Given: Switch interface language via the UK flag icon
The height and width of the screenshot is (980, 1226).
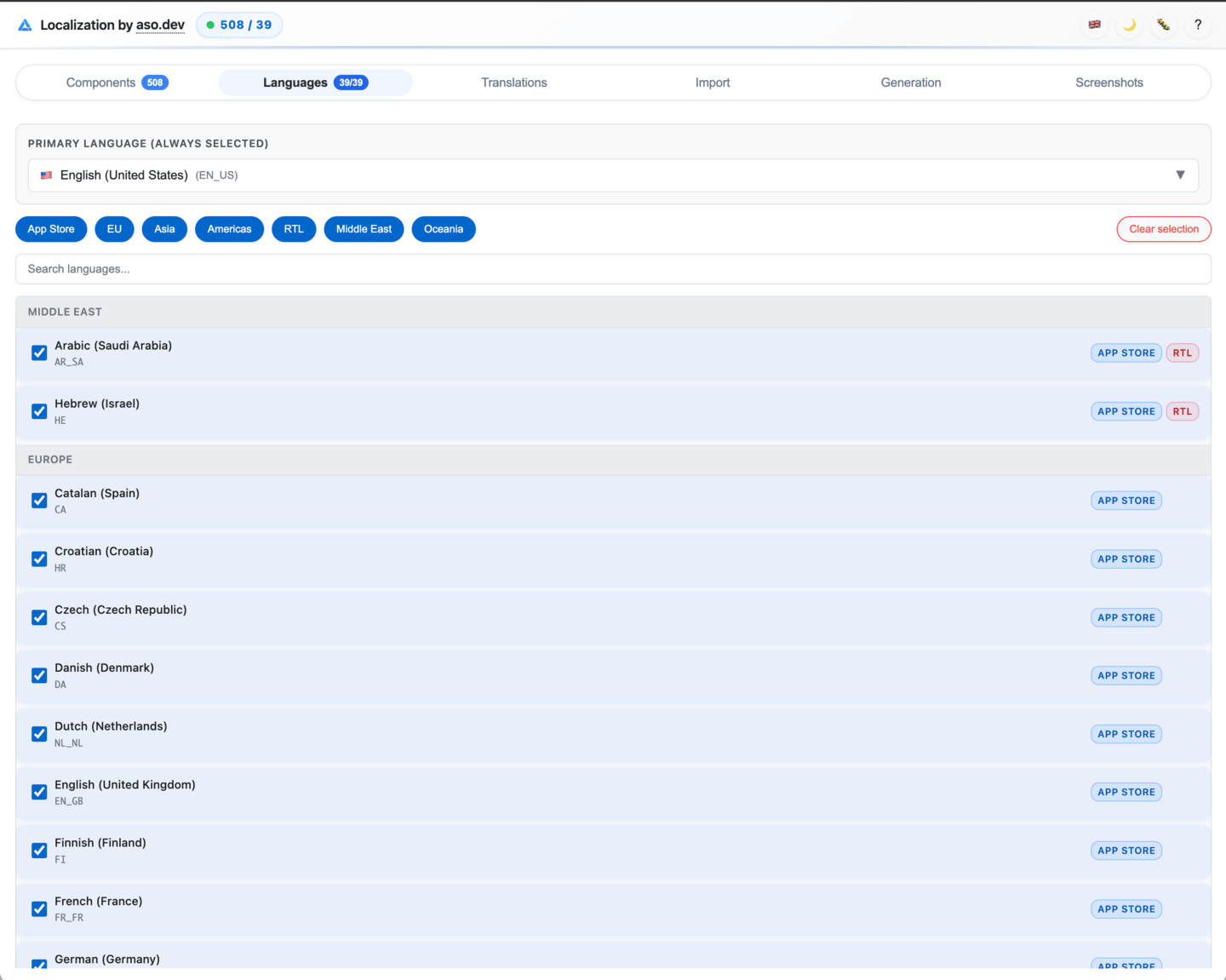Looking at the screenshot, I should pos(1095,25).
